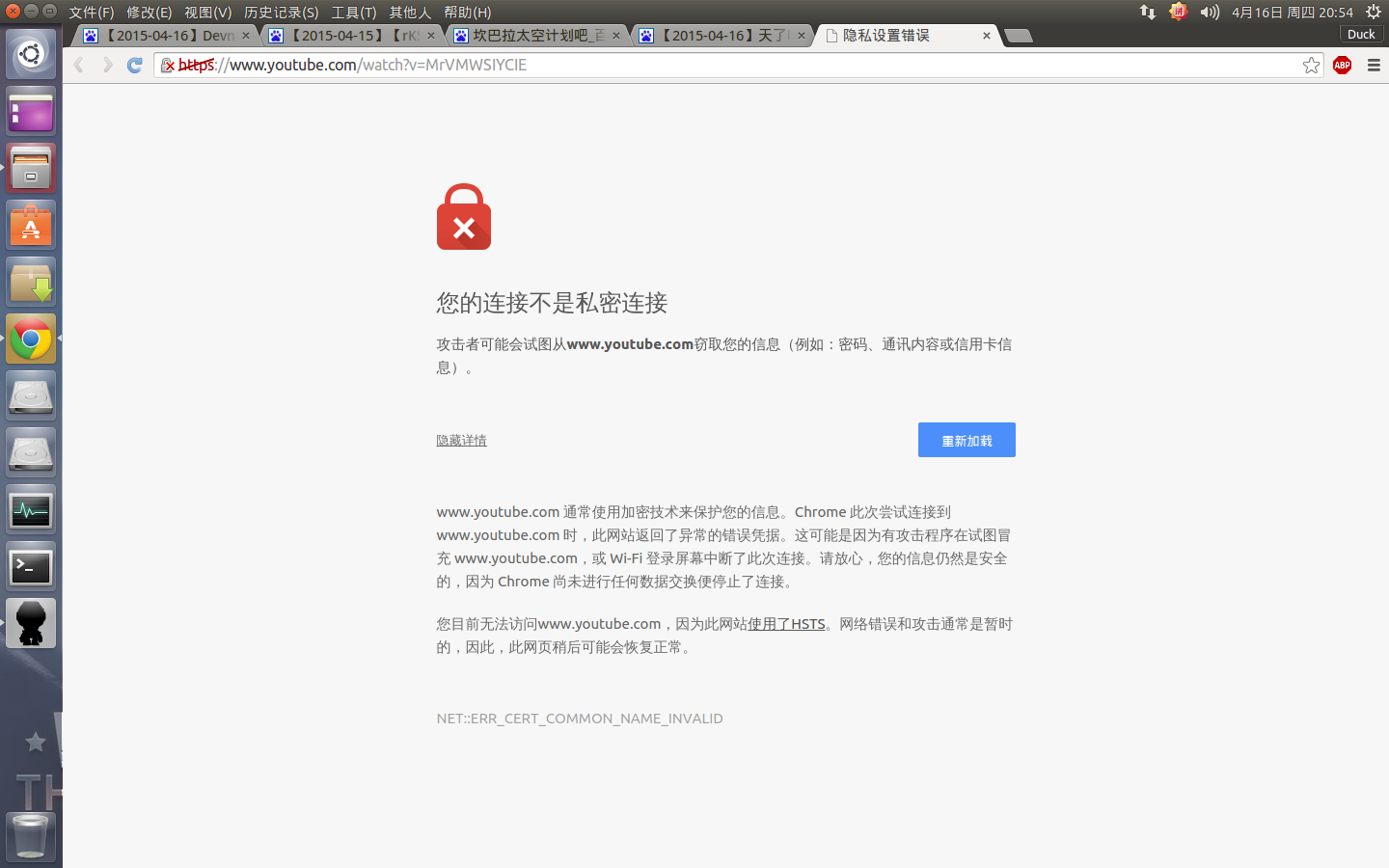Open the Trash in launcher
This screenshot has height=868, width=1389.
(31, 836)
